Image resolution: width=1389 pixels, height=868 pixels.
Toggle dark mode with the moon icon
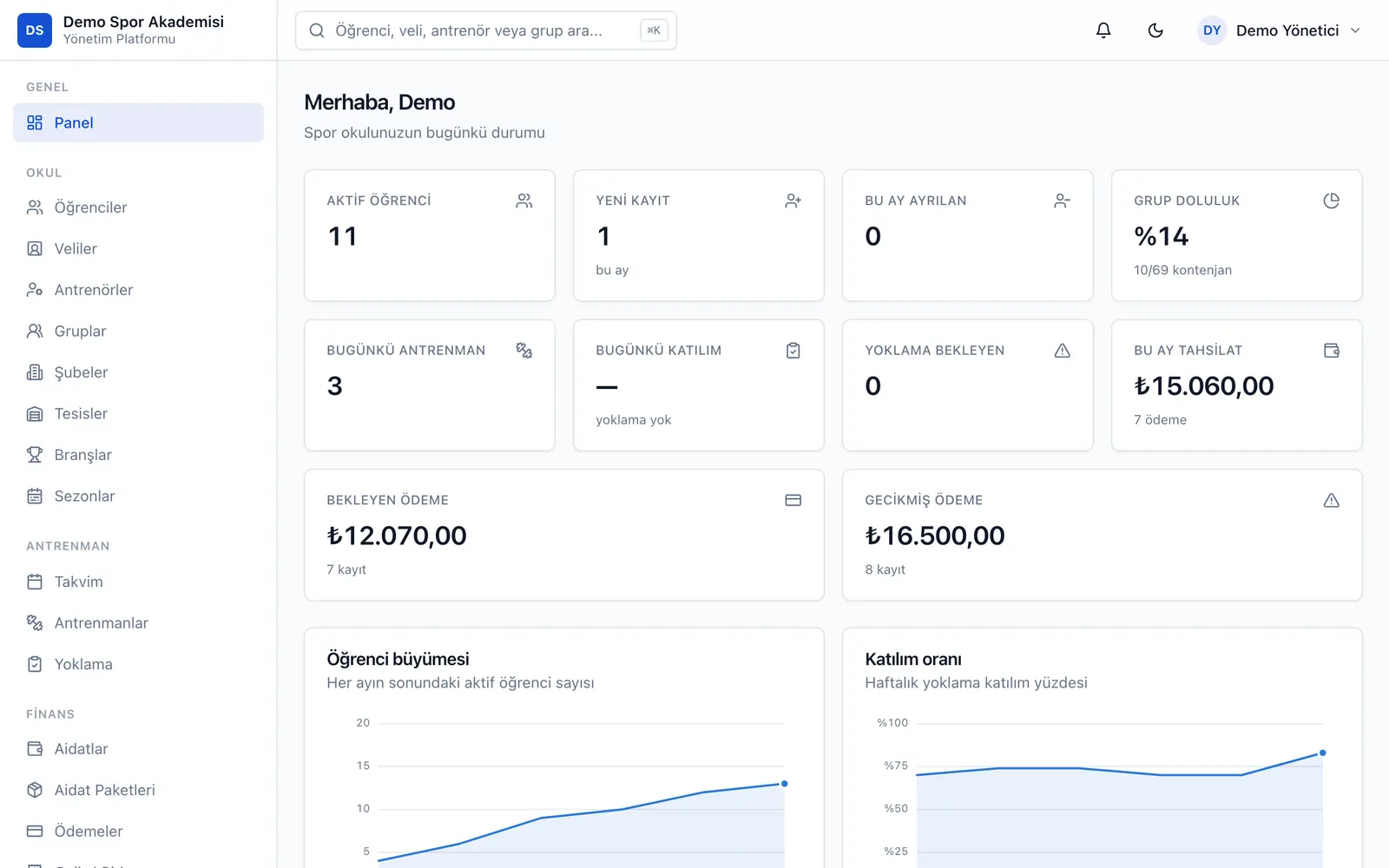(x=1155, y=30)
